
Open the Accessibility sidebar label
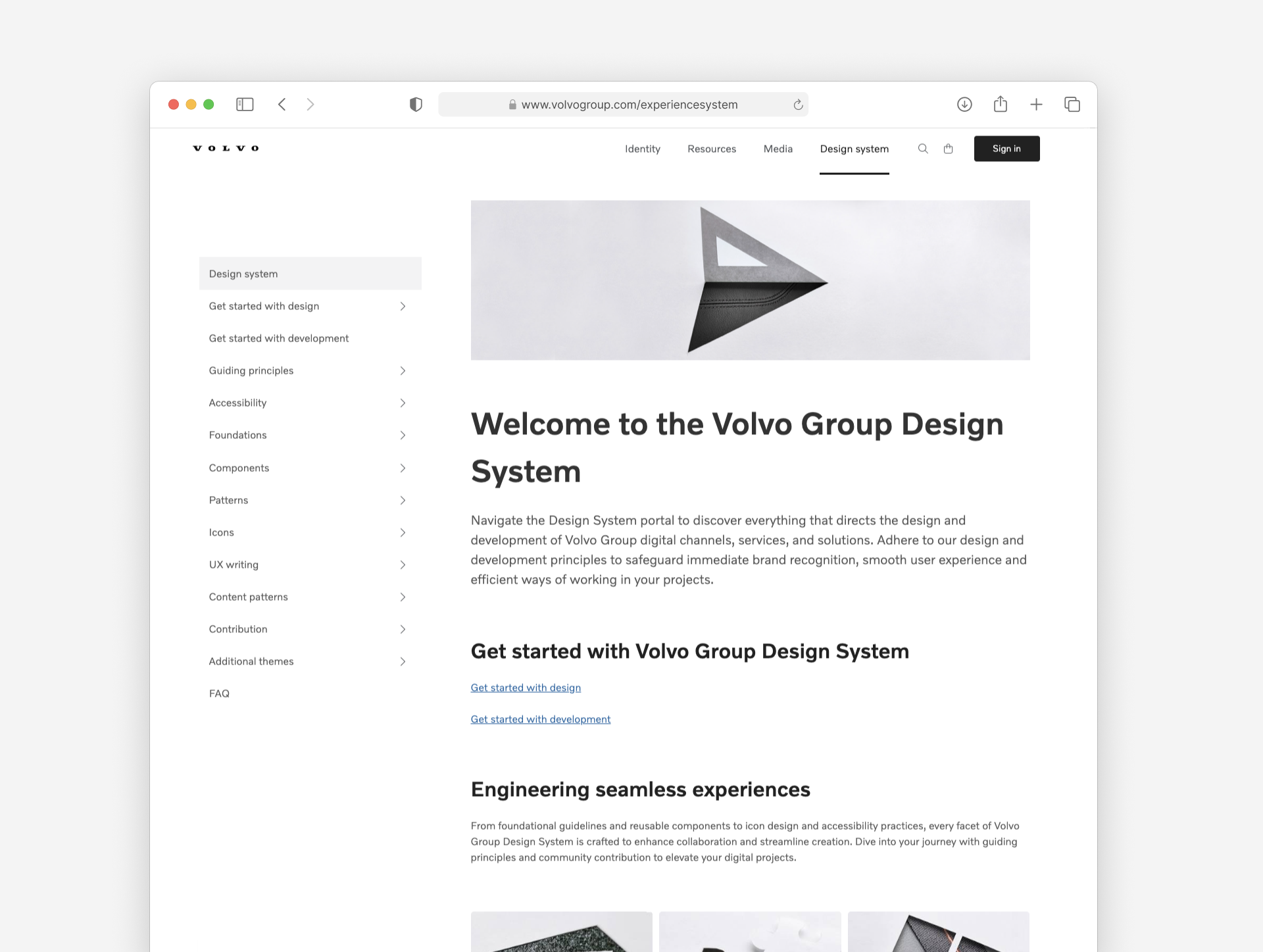coord(237,403)
